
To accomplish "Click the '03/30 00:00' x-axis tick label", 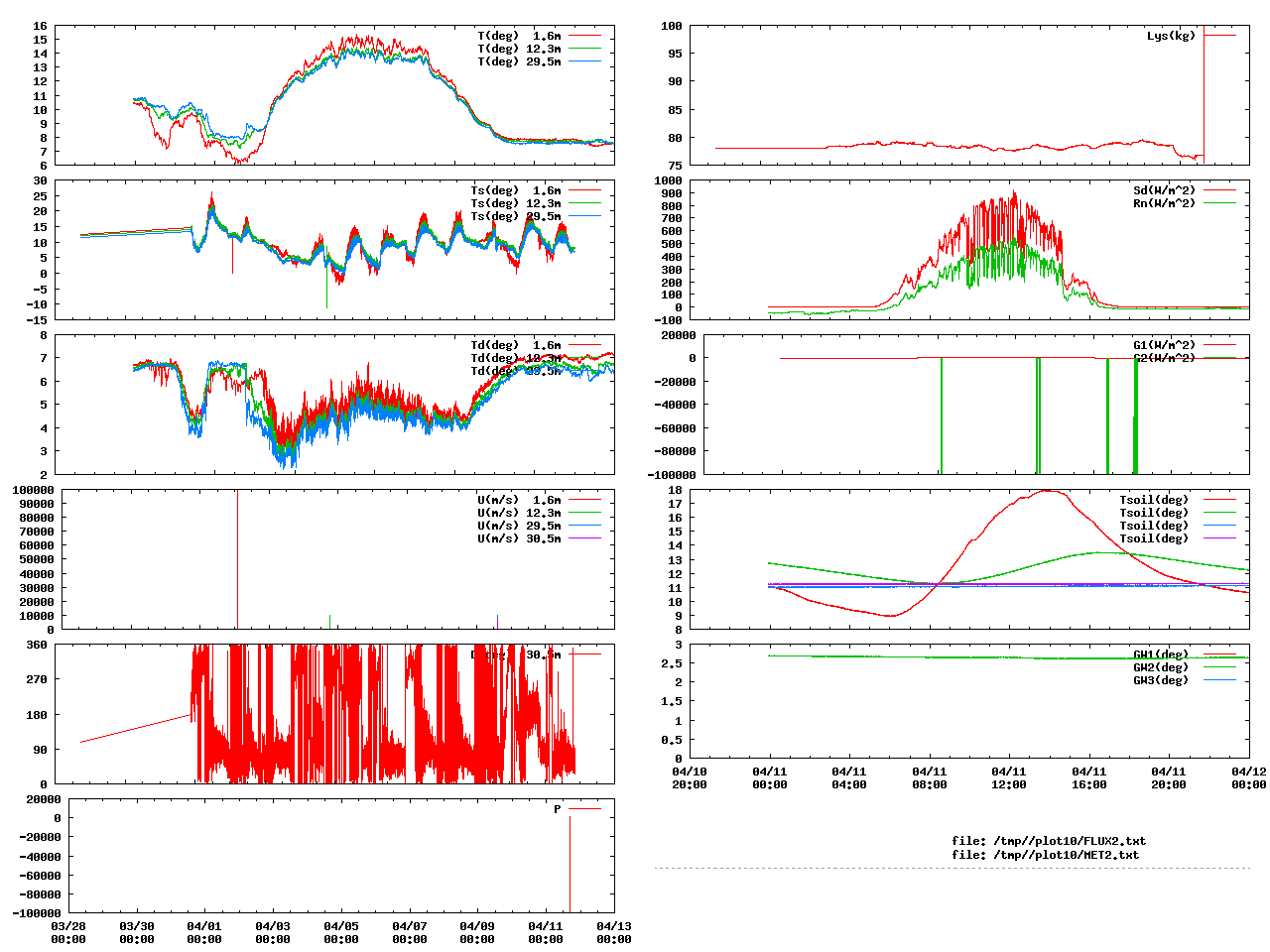I will tap(137, 932).
